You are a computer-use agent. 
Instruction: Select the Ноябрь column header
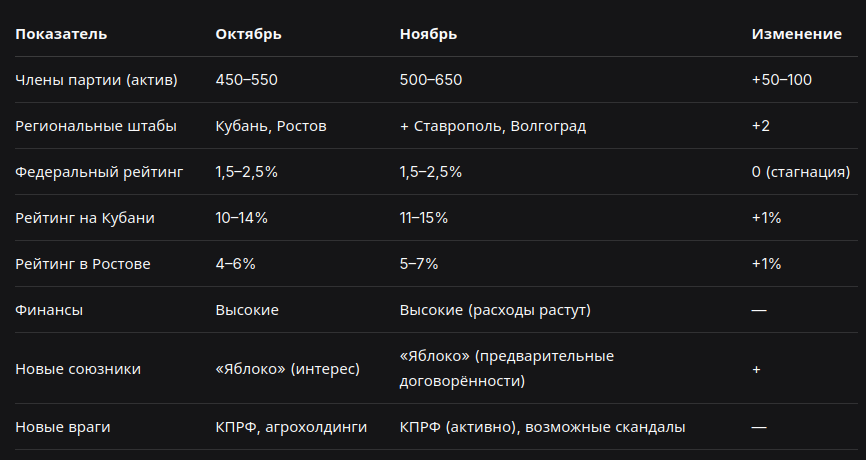(428, 34)
